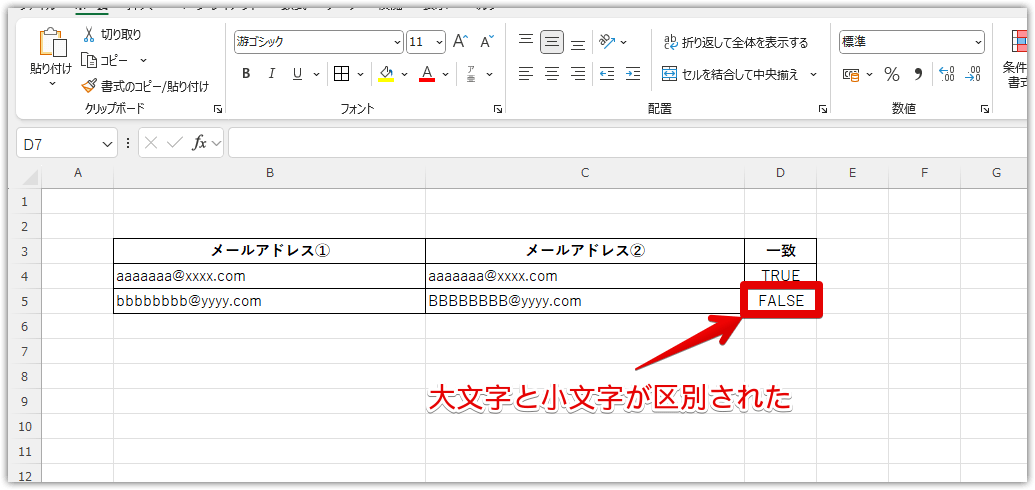This screenshot has width=1035, height=490.
Task: Click the formula bar Enter check icon
Action: (x=174, y=143)
